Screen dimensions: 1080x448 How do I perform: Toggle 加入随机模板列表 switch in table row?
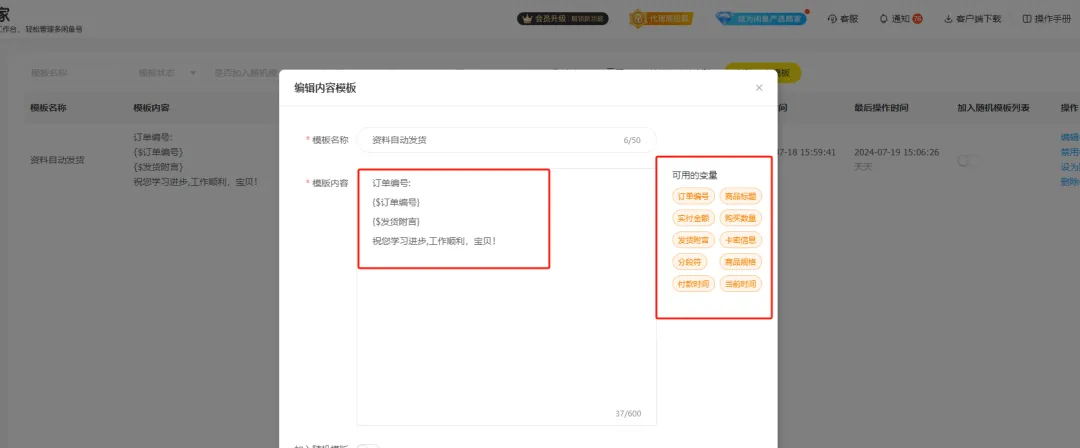click(x=967, y=161)
